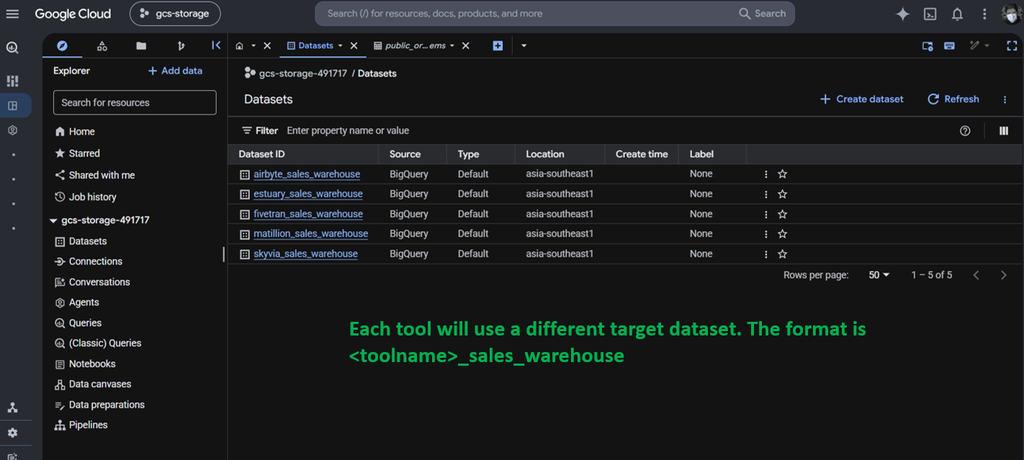The width and height of the screenshot is (1024, 460).
Task: Select the Explorer compass tab in left pane
Action: 62,46
